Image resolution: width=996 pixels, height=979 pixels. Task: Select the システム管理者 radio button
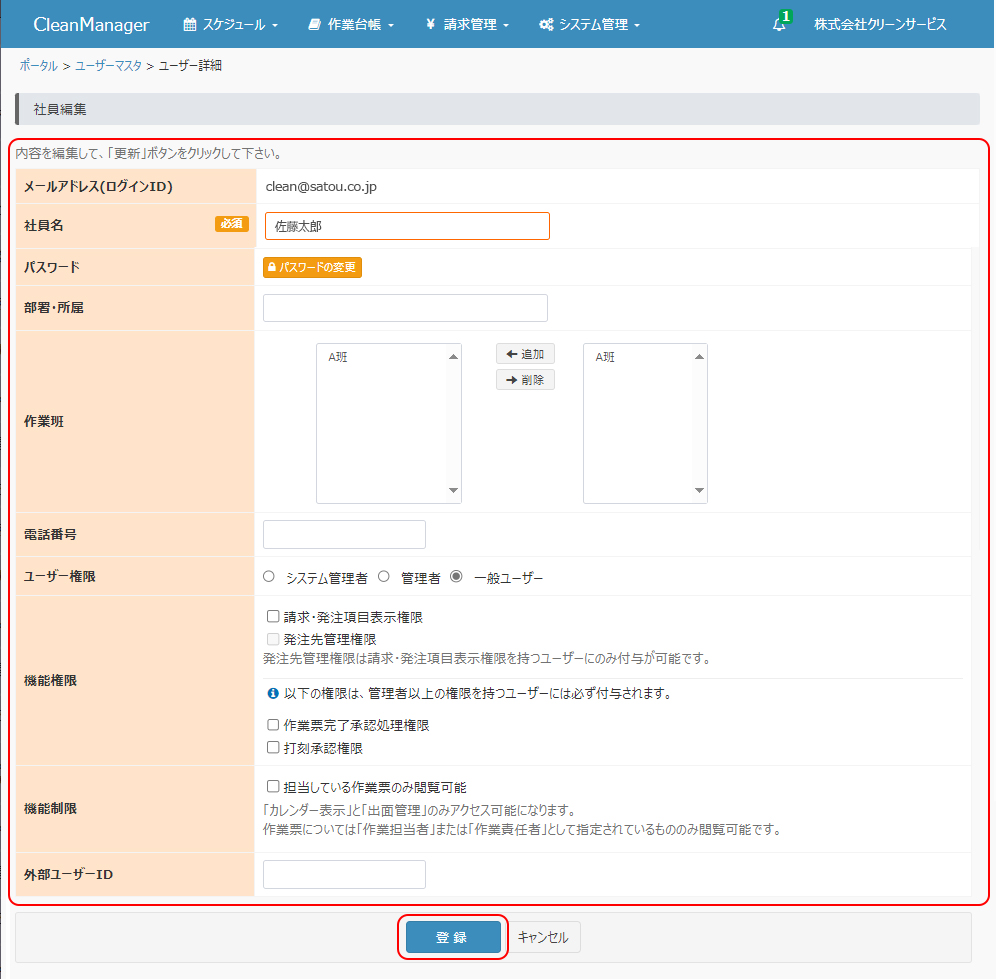[x=269, y=577]
